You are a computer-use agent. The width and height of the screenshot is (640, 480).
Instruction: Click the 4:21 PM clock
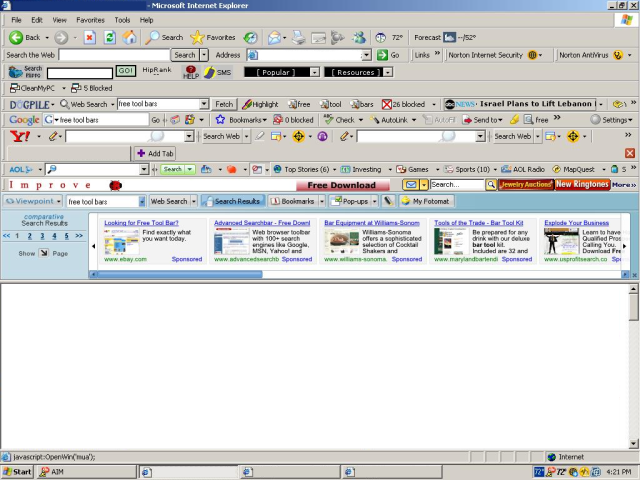tap(618, 472)
